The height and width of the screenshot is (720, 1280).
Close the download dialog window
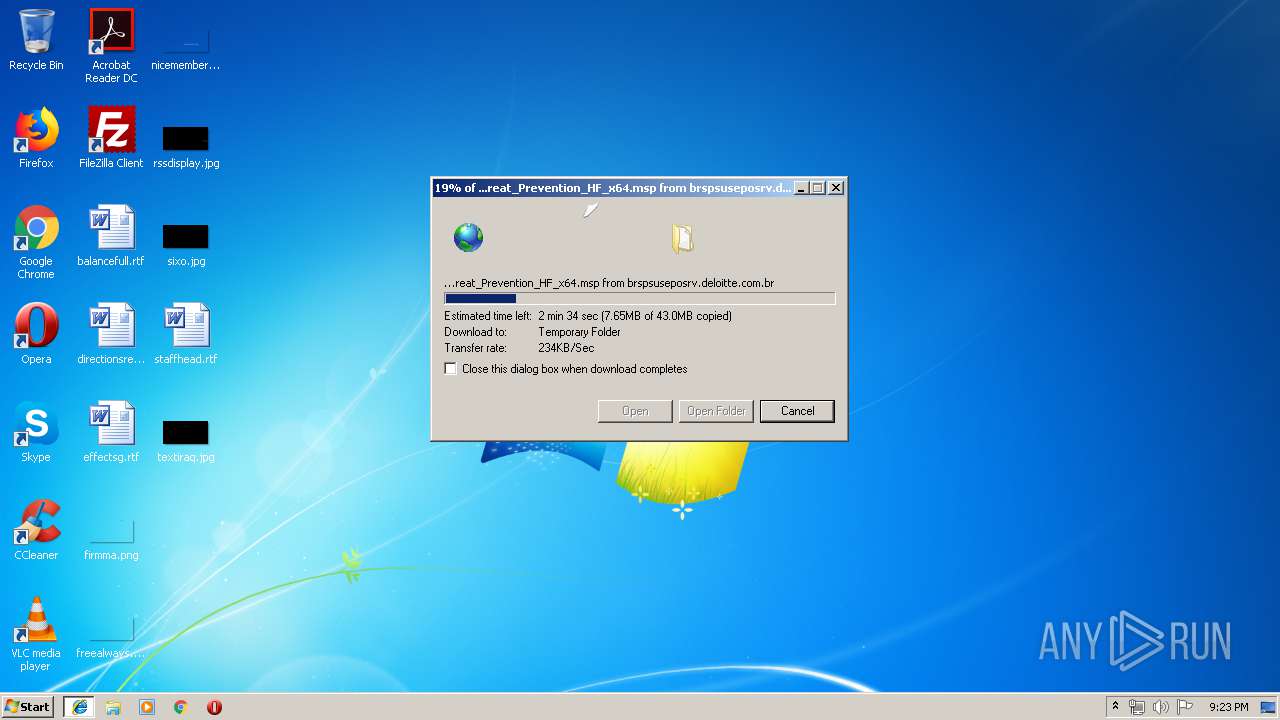pos(836,188)
